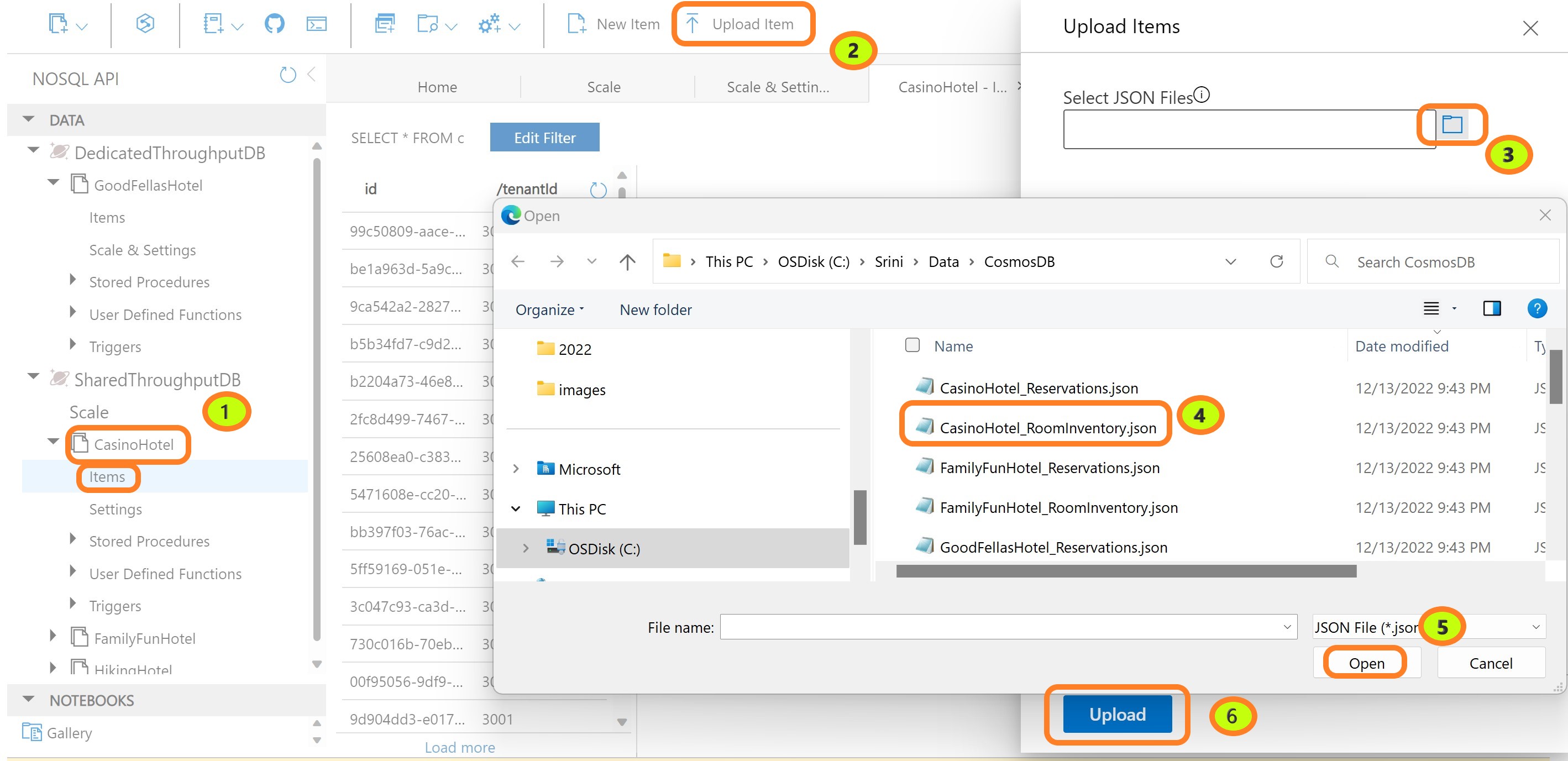Open the terminal shell icon
This screenshot has width=1568, height=761.
coord(316,24)
